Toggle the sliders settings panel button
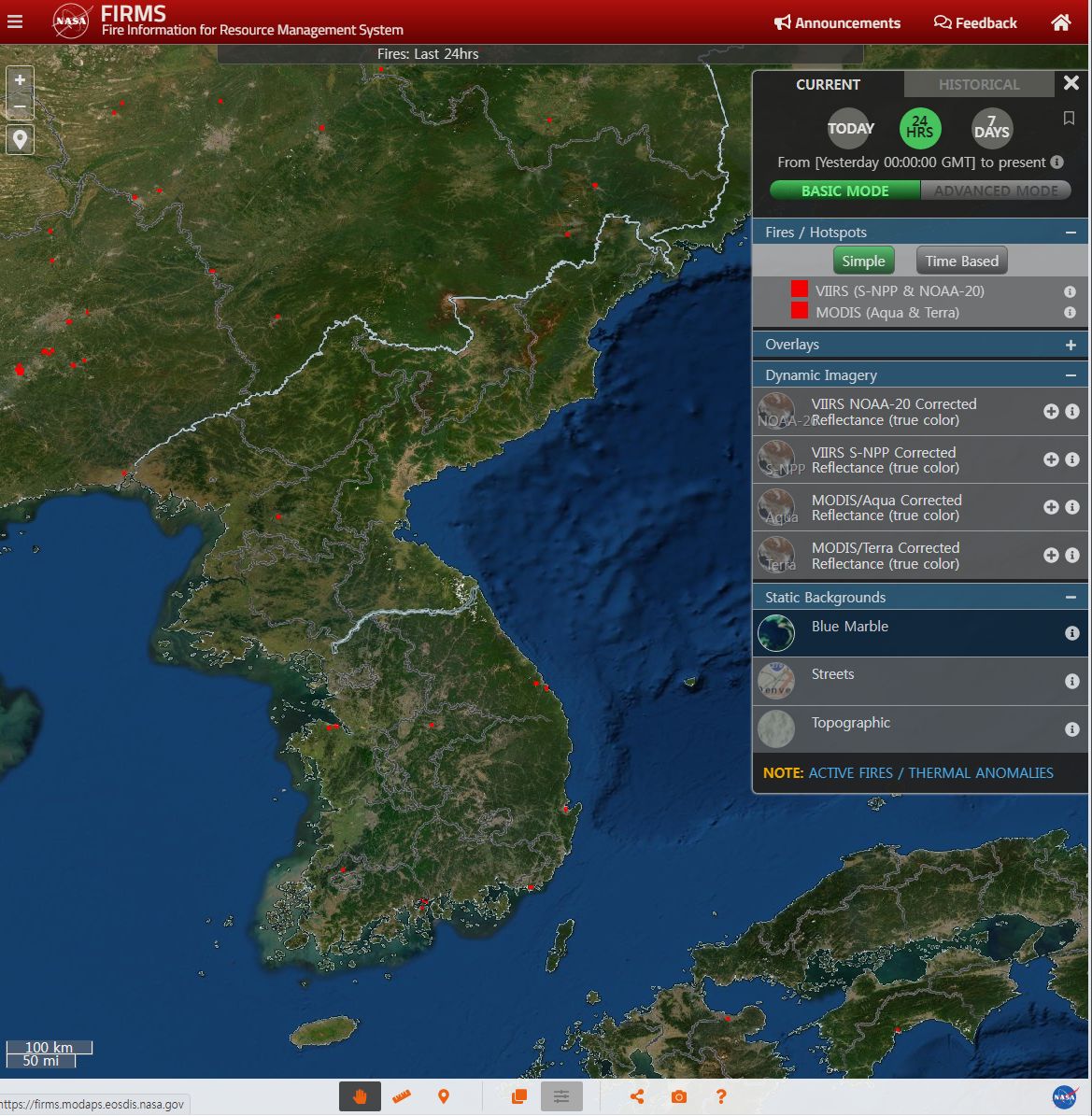The image size is (1092, 1116). (x=561, y=1096)
